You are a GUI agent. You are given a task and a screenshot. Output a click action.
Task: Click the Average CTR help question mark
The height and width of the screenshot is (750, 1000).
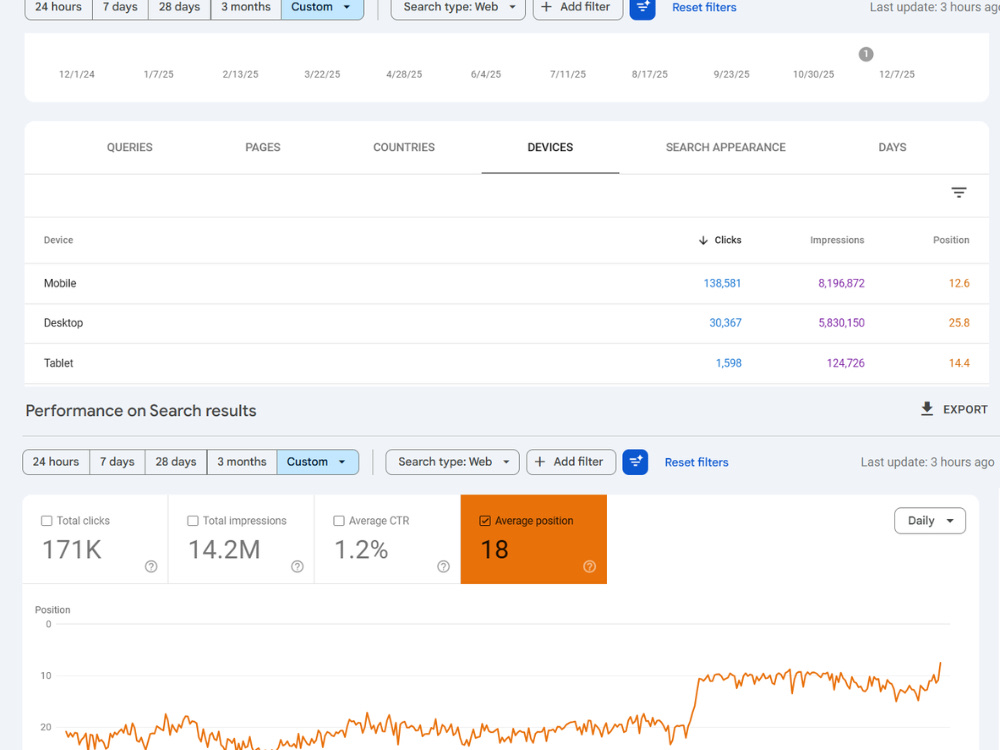443,566
